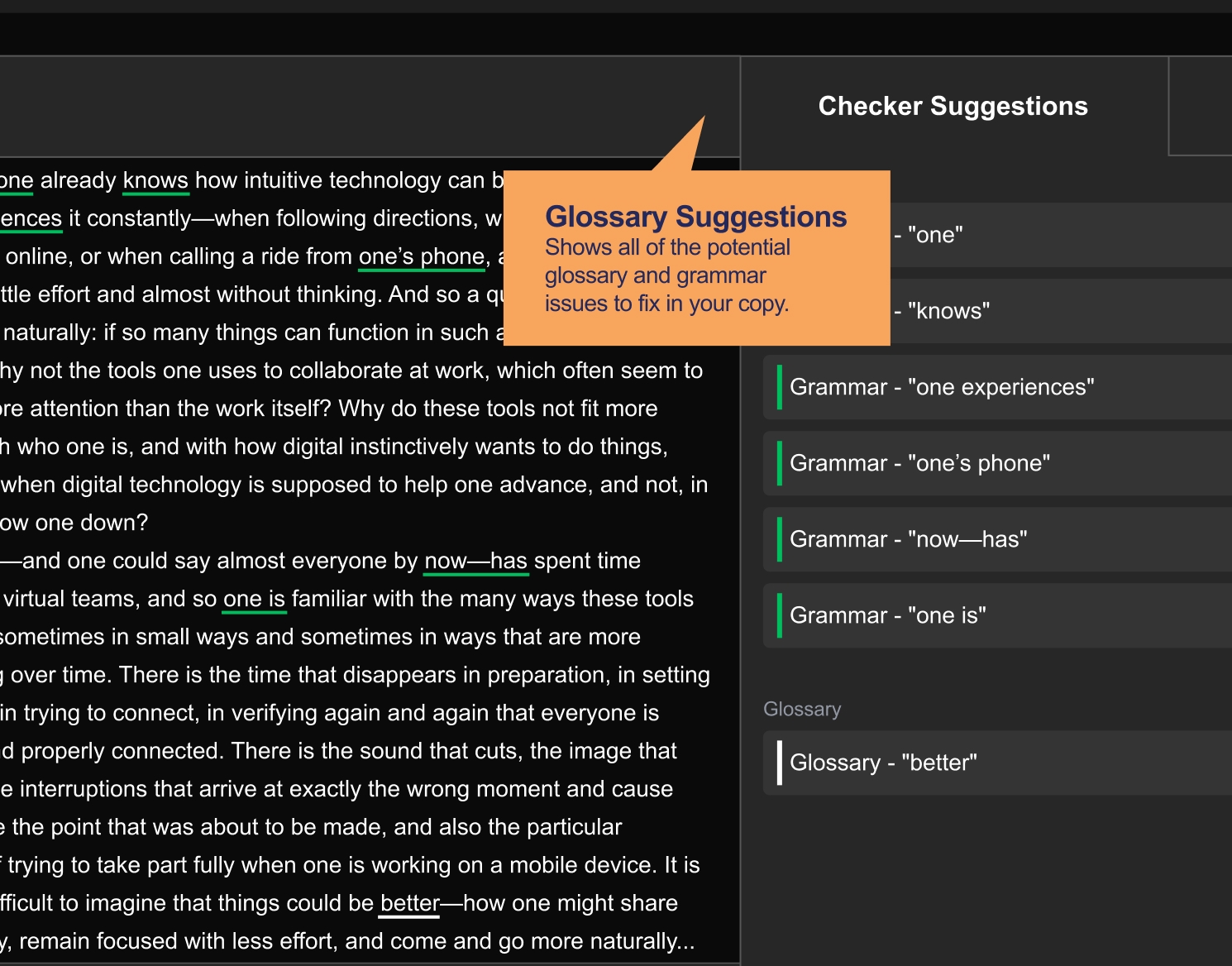Click the orange Glossary Suggestions tooltip
Screen dimensions: 1232x966
click(x=696, y=258)
